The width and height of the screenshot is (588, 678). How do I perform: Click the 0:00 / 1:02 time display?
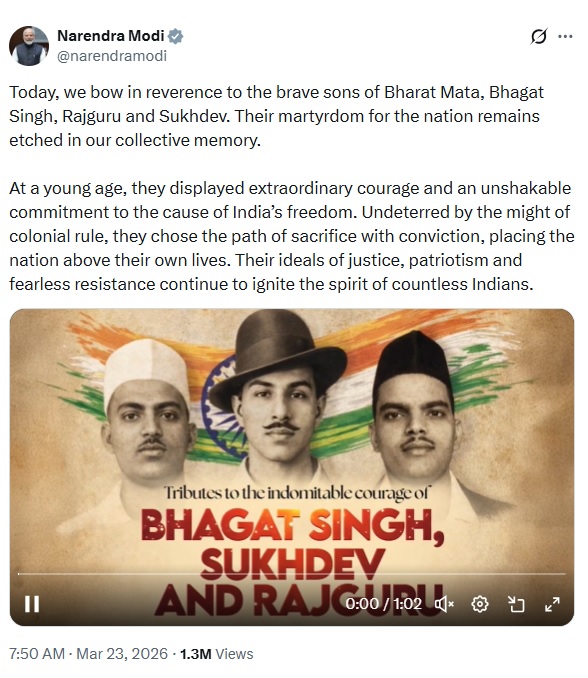(383, 604)
